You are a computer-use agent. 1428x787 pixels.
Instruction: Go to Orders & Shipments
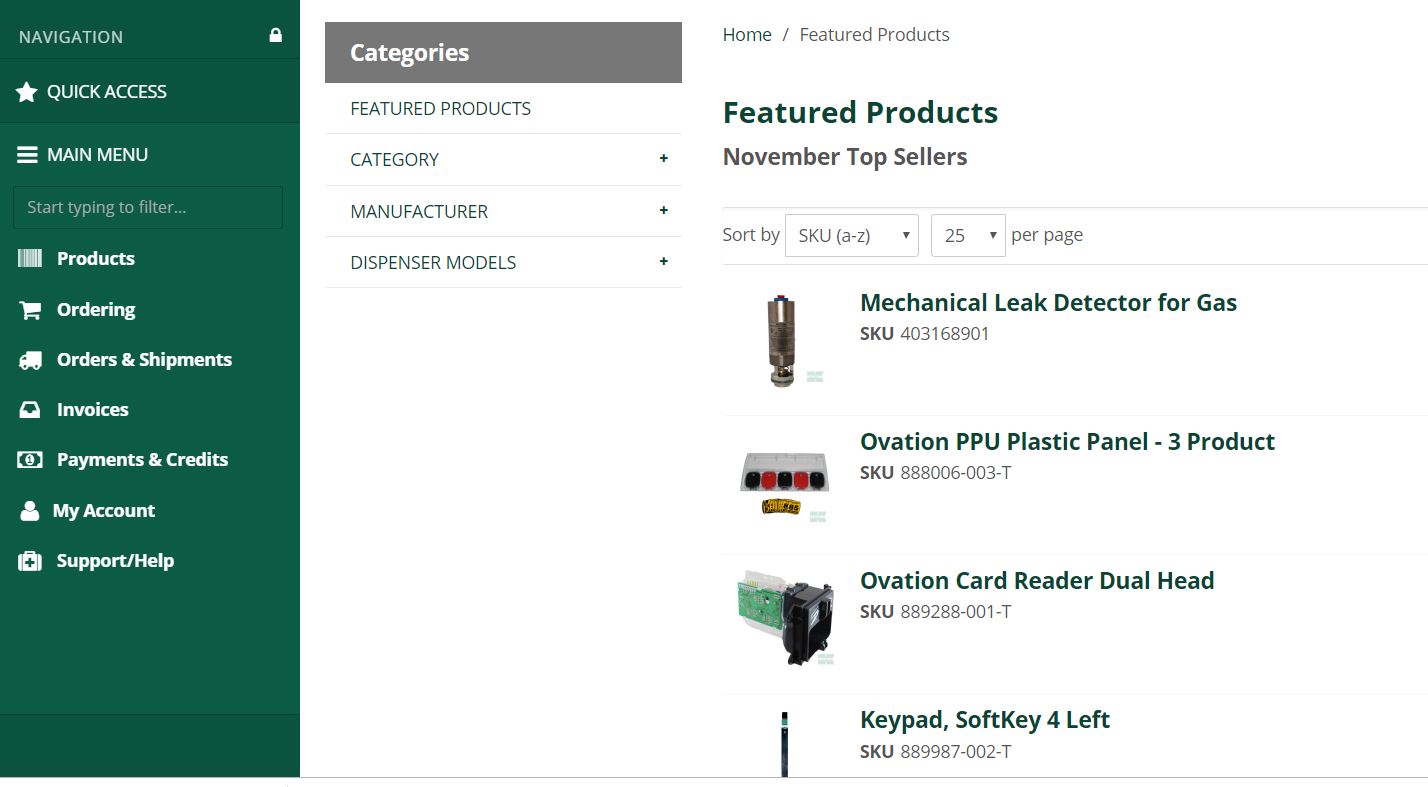click(x=144, y=360)
